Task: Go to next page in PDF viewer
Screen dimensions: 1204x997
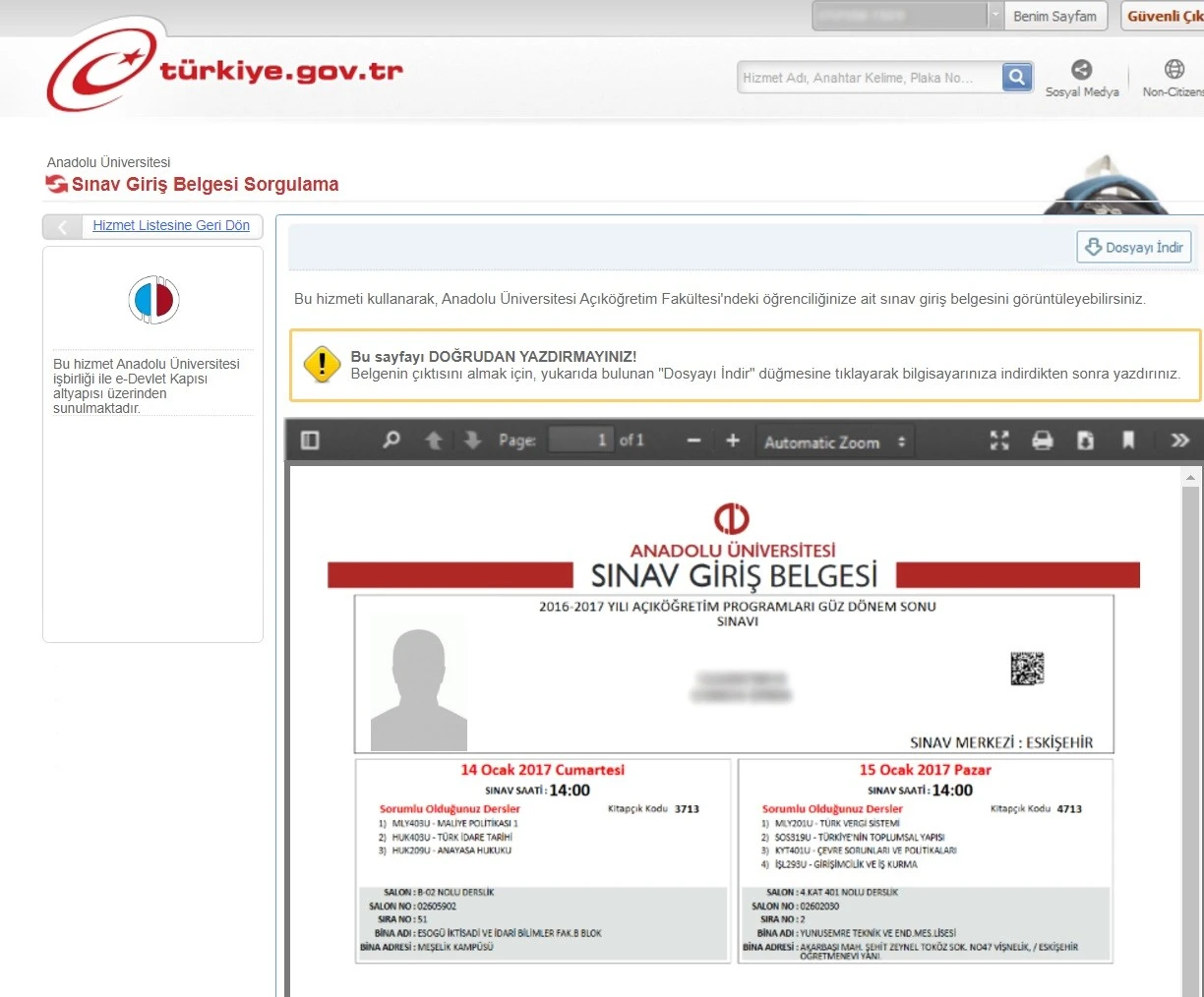Action: click(x=472, y=440)
